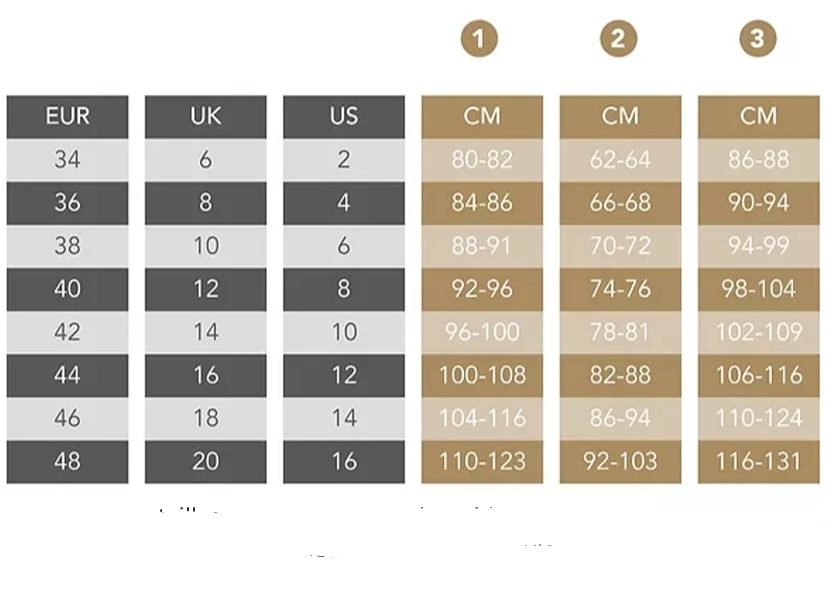831x604 pixels.
Task: Click the CM header under circle 3
Action: pyautogui.click(x=758, y=116)
